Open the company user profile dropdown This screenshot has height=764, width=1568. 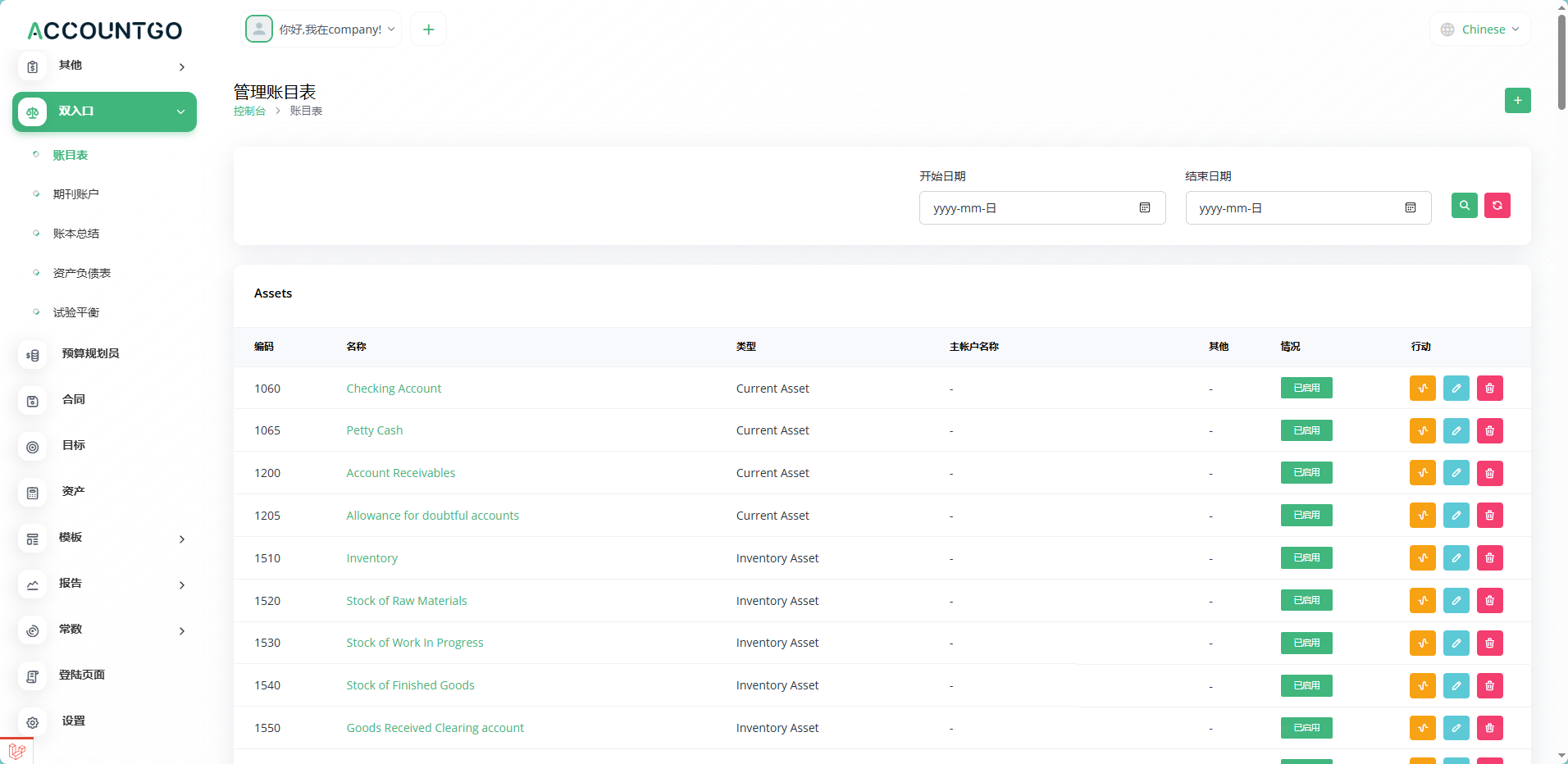[321, 30]
